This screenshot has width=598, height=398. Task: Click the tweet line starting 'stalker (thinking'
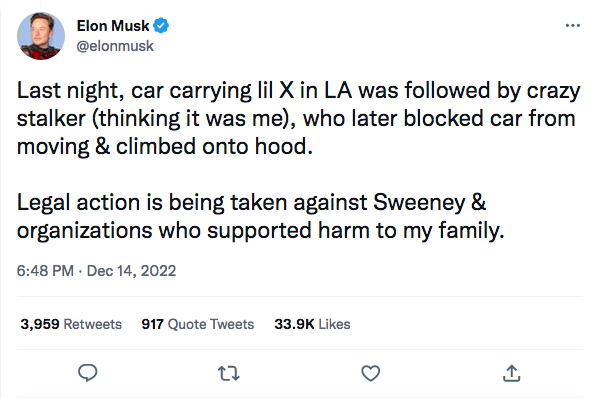(296, 119)
